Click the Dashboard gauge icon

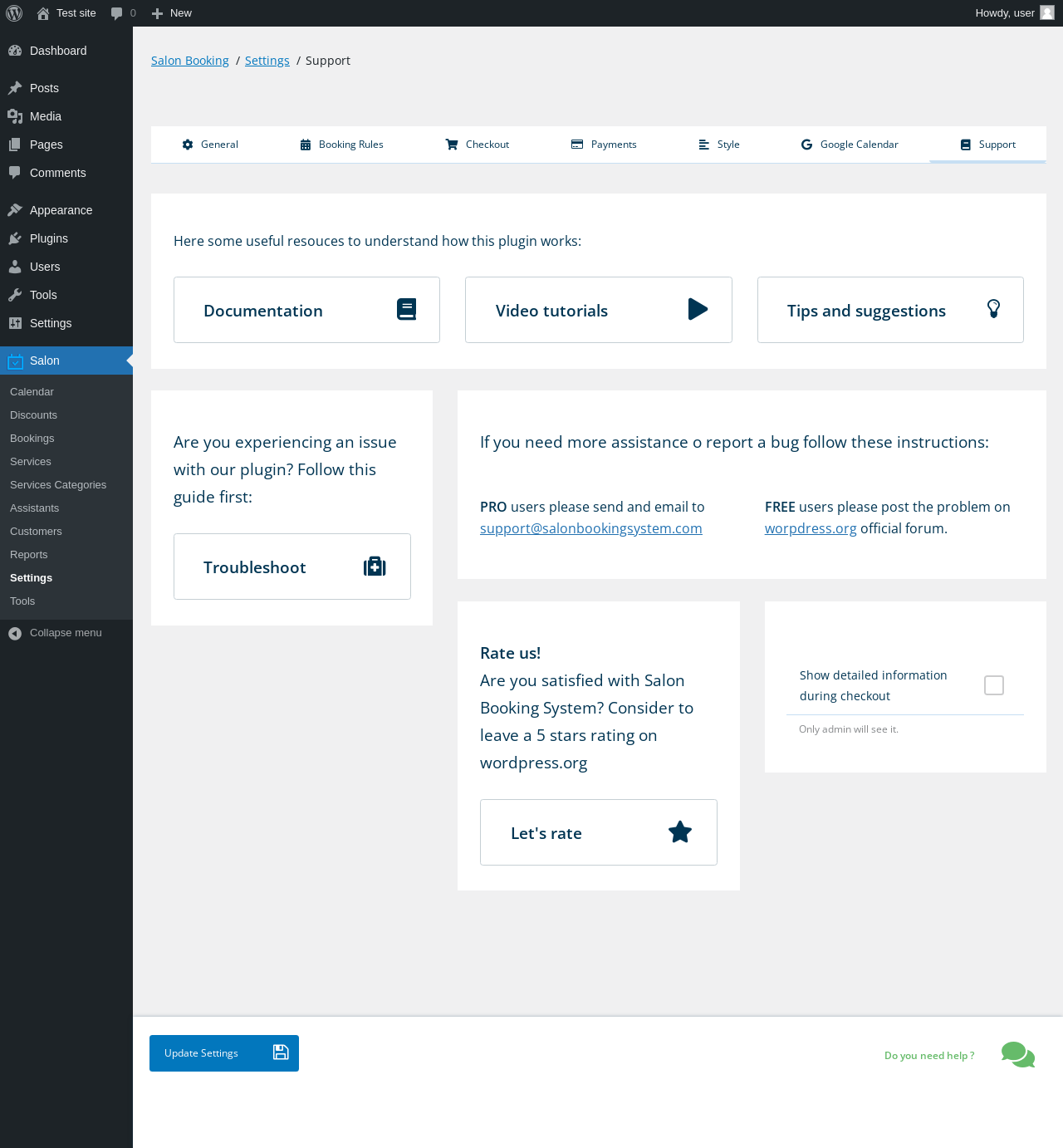(15, 51)
